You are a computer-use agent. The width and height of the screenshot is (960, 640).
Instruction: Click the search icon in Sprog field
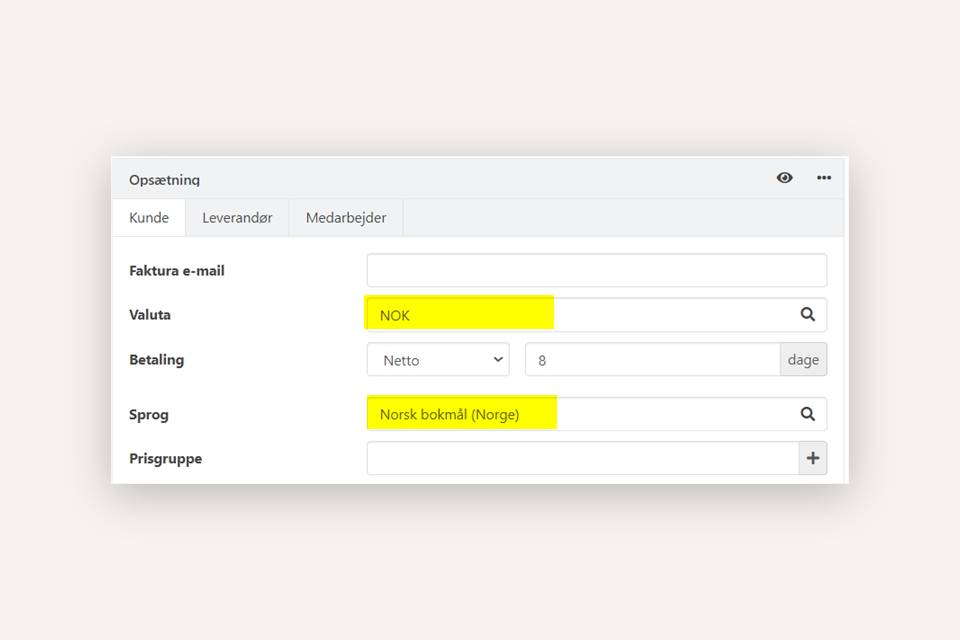tap(807, 414)
